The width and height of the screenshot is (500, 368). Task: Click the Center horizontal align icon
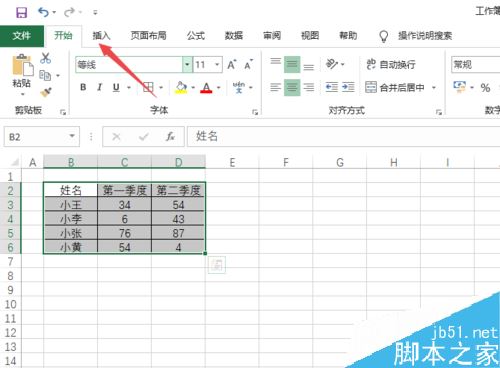tap(292, 87)
